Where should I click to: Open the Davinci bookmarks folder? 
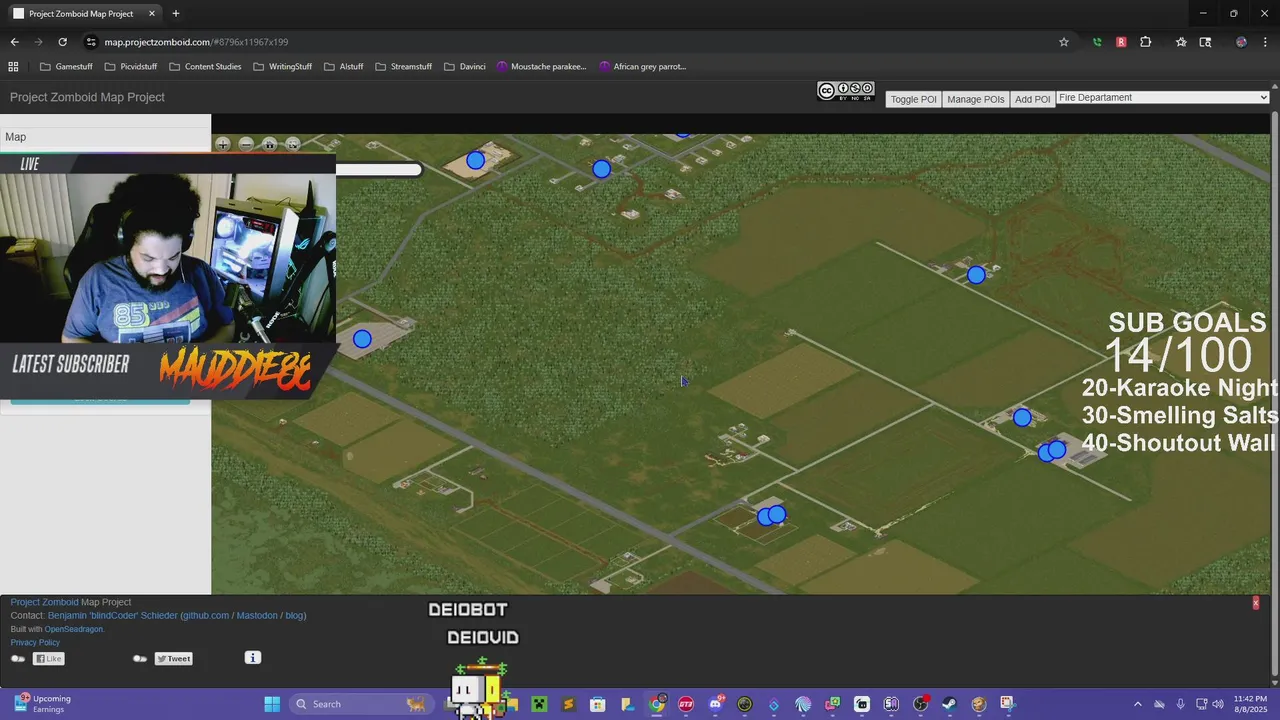464,66
